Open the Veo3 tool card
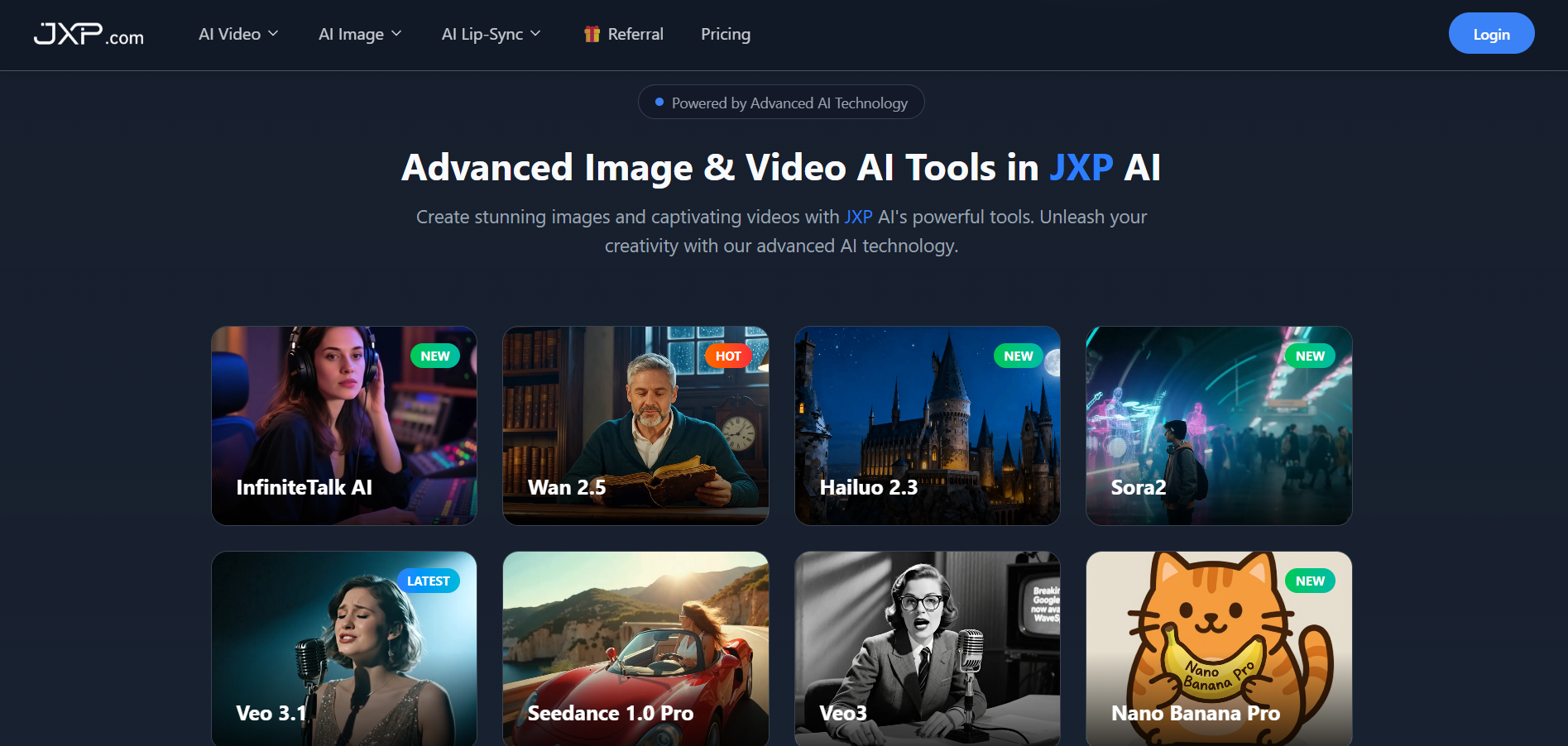Viewport: 1568px width, 746px height. coord(928,649)
